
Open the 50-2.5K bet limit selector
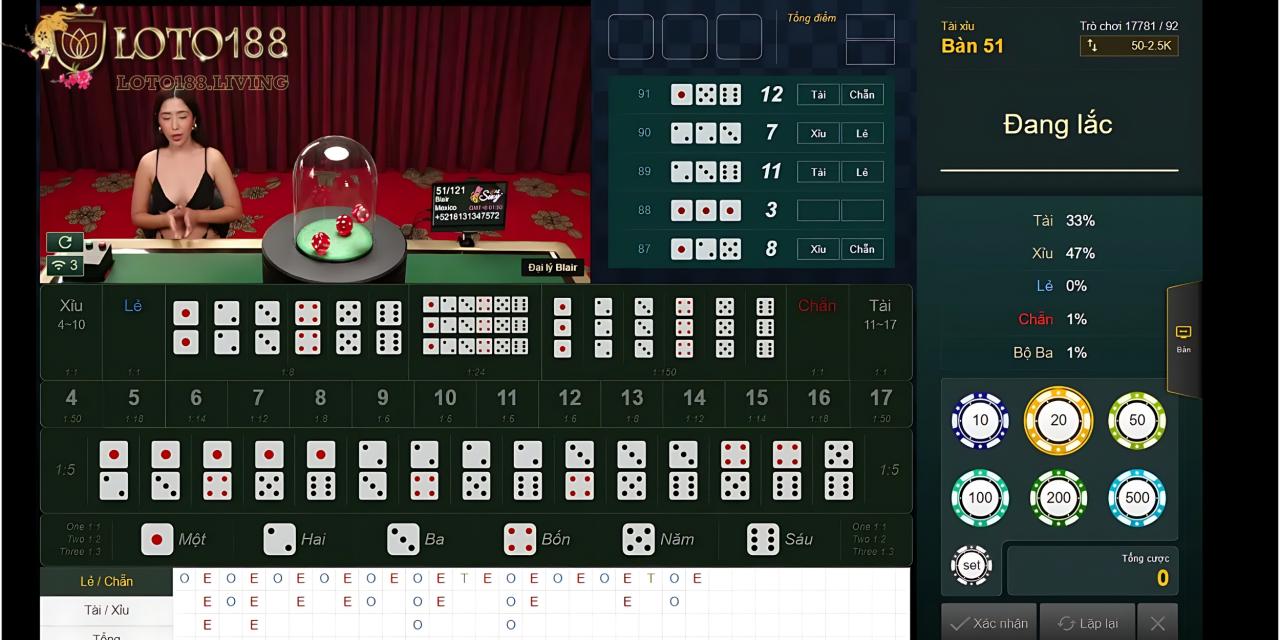[1129, 46]
